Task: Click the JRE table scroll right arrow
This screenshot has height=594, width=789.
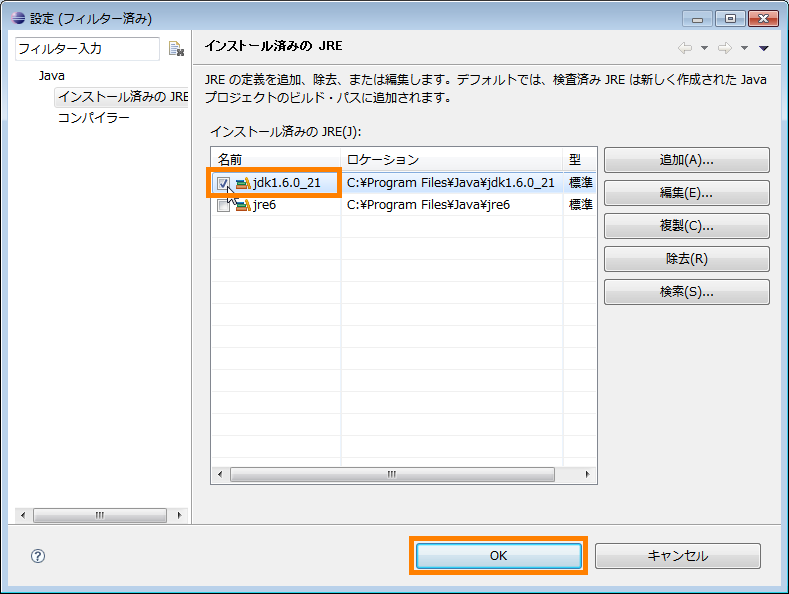Action: pyautogui.click(x=587, y=474)
